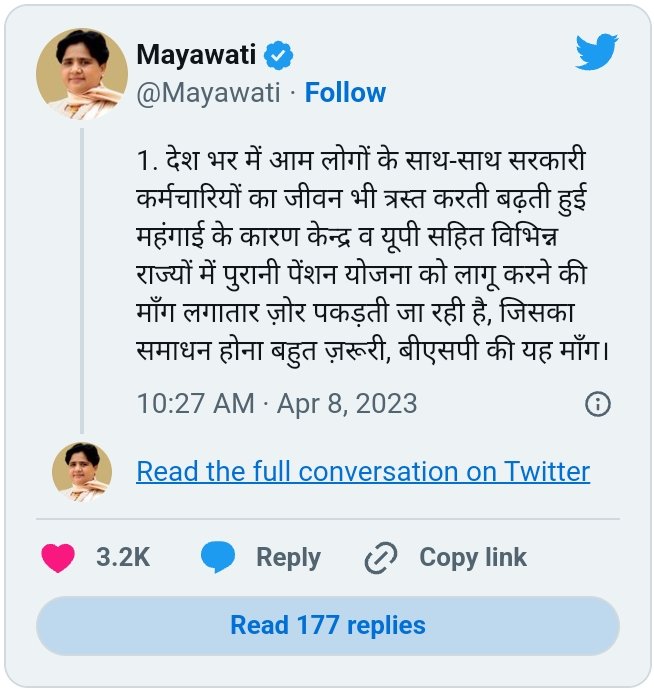The width and height of the screenshot is (654, 689).
Task: Click the blue reply speech bubble icon
Action: 218,558
